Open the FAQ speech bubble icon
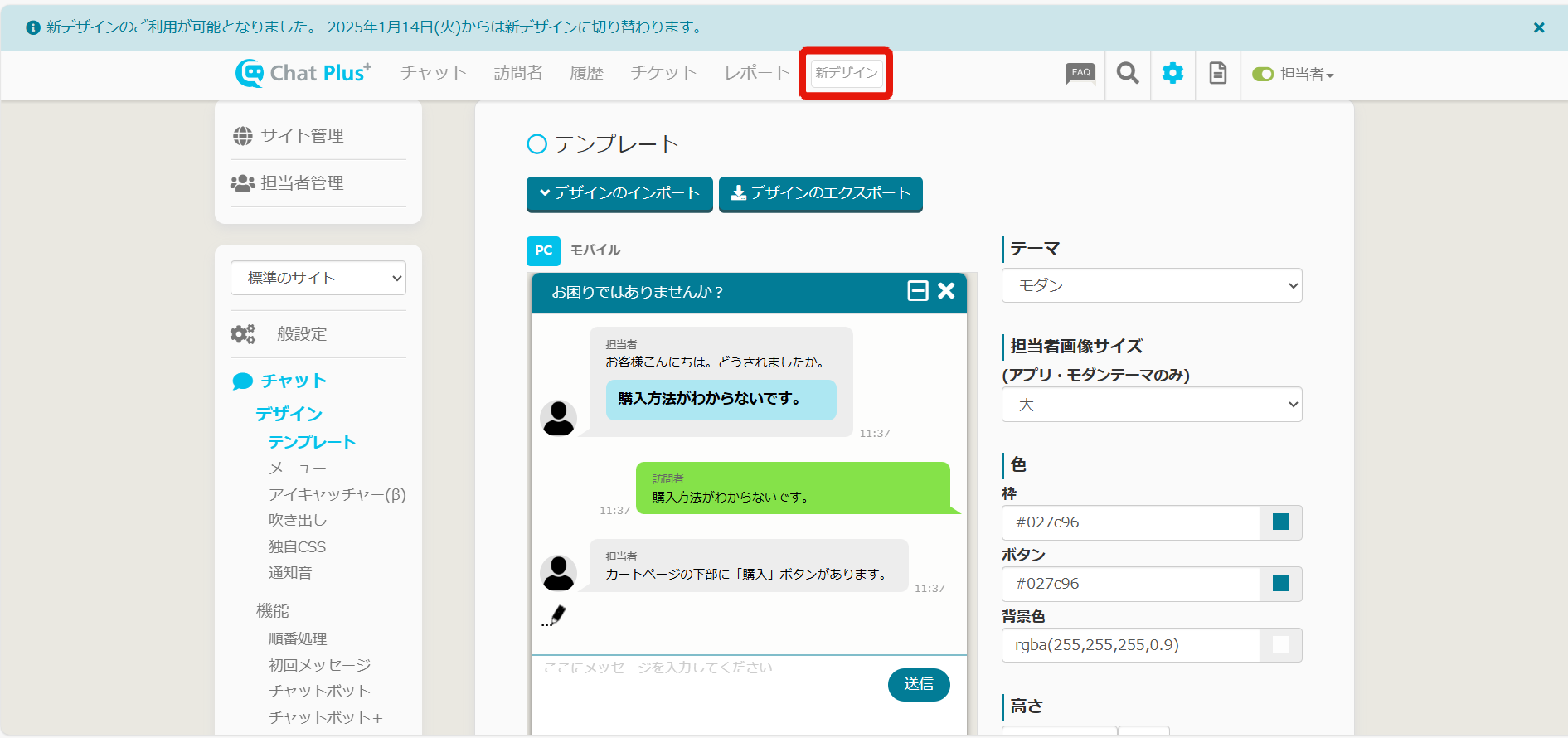 [1080, 74]
